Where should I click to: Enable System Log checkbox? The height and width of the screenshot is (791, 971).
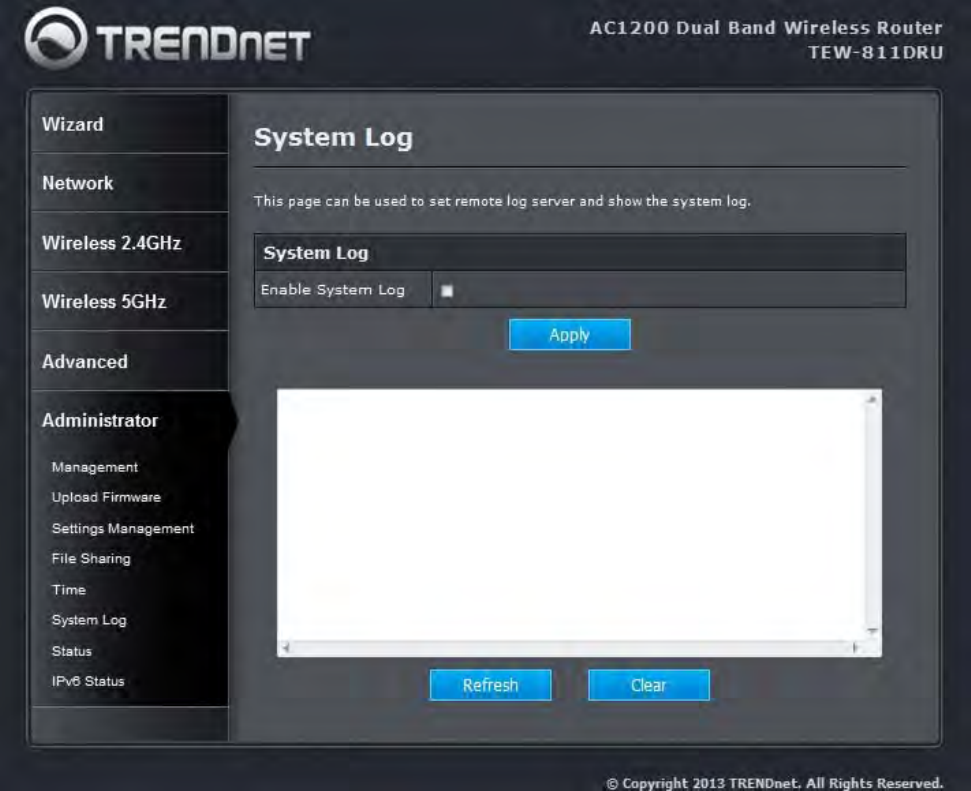(447, 291)
